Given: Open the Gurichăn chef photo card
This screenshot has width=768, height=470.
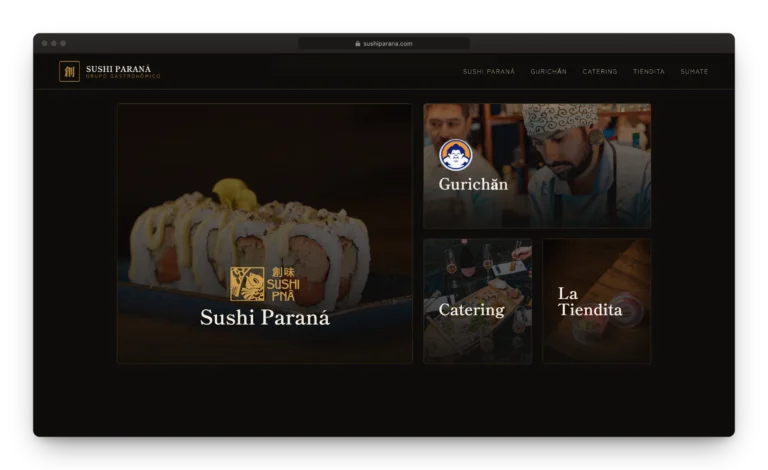Looking at the screenshot, I should [537, 165].
